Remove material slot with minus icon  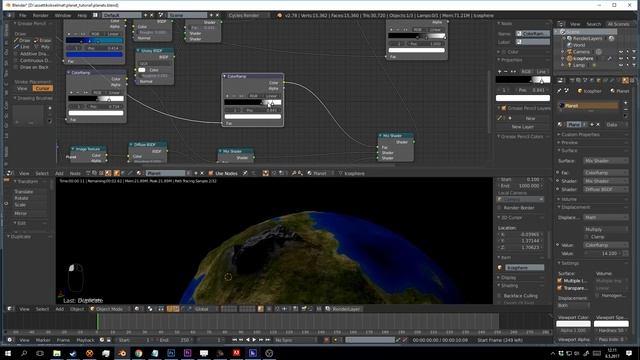click(626, 109)
